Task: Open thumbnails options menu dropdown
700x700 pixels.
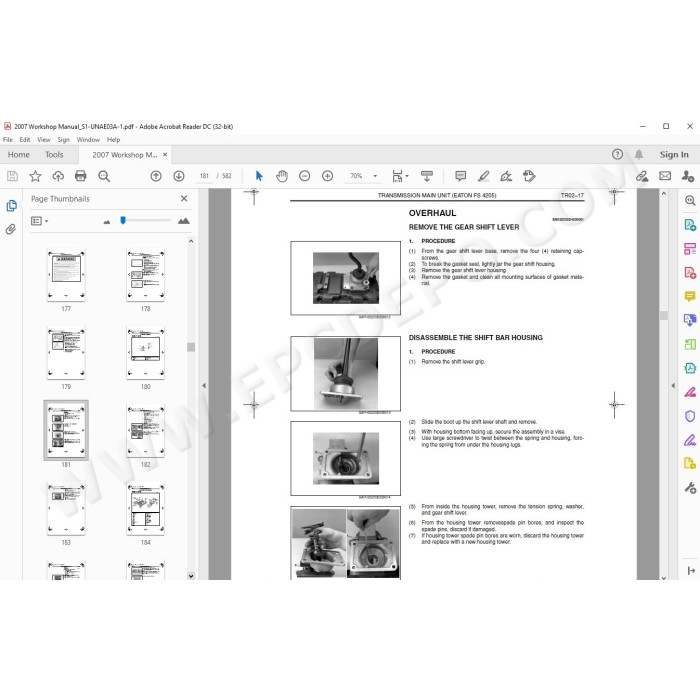Action: tap(39, 221)
